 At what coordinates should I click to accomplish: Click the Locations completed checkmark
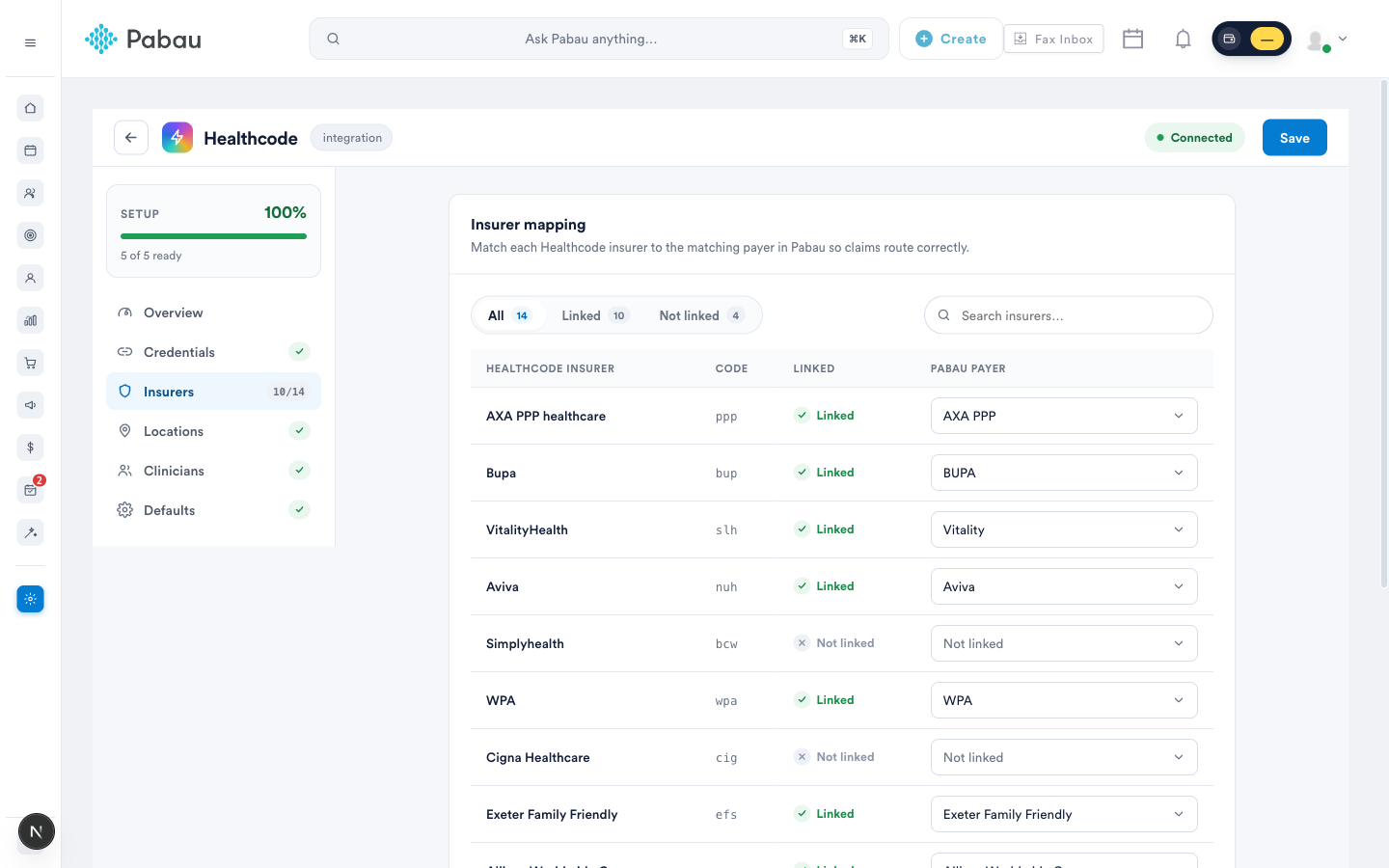point(300,431)
